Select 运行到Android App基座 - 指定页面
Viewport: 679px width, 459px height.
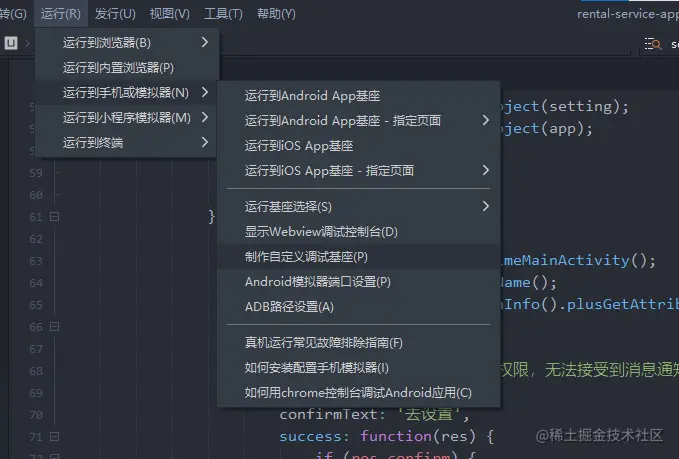pyautogui.click(x=359, y=120)
